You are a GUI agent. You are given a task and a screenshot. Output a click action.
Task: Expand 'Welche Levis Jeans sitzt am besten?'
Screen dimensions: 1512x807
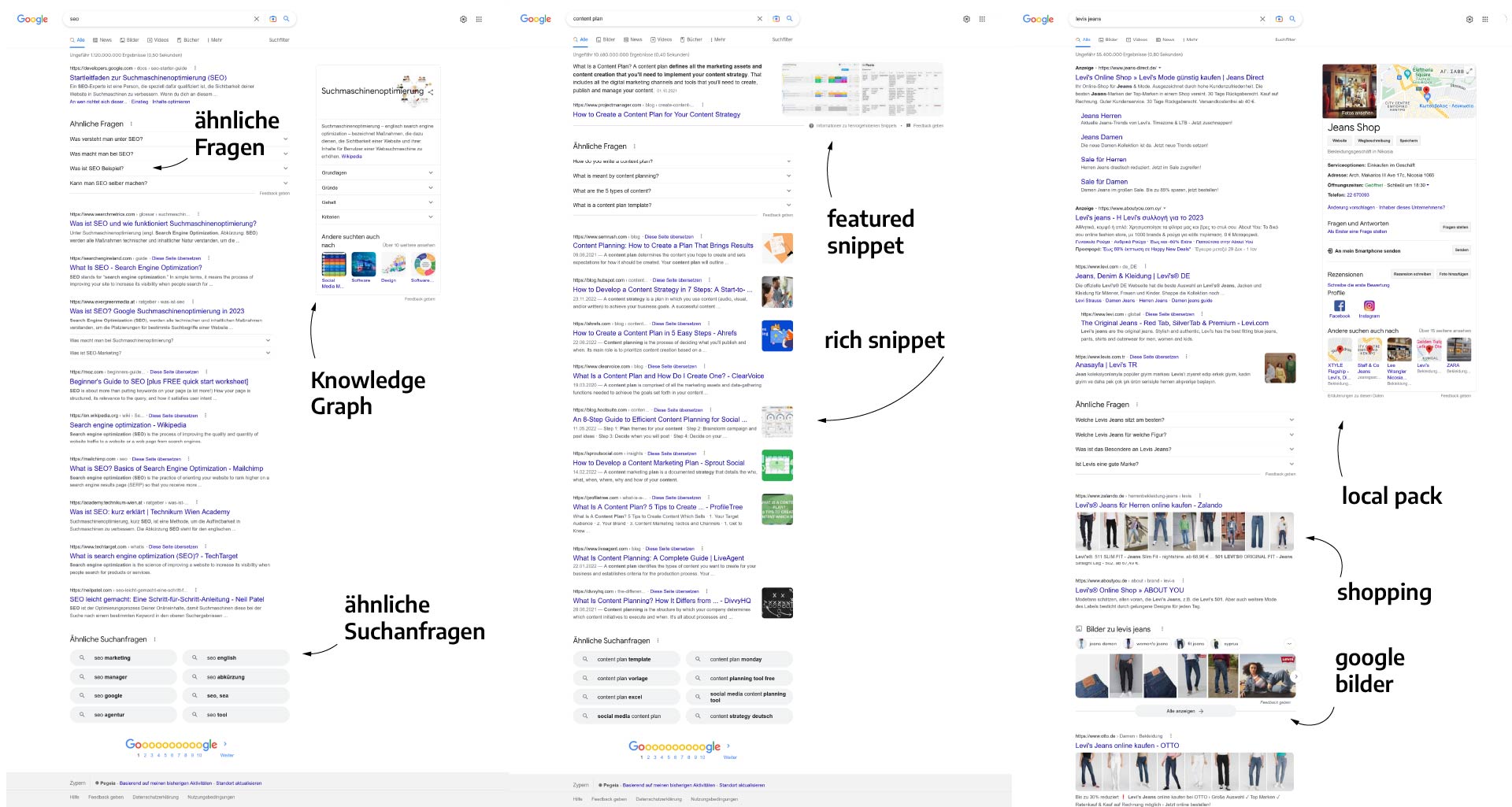[x=1185, y=420]
